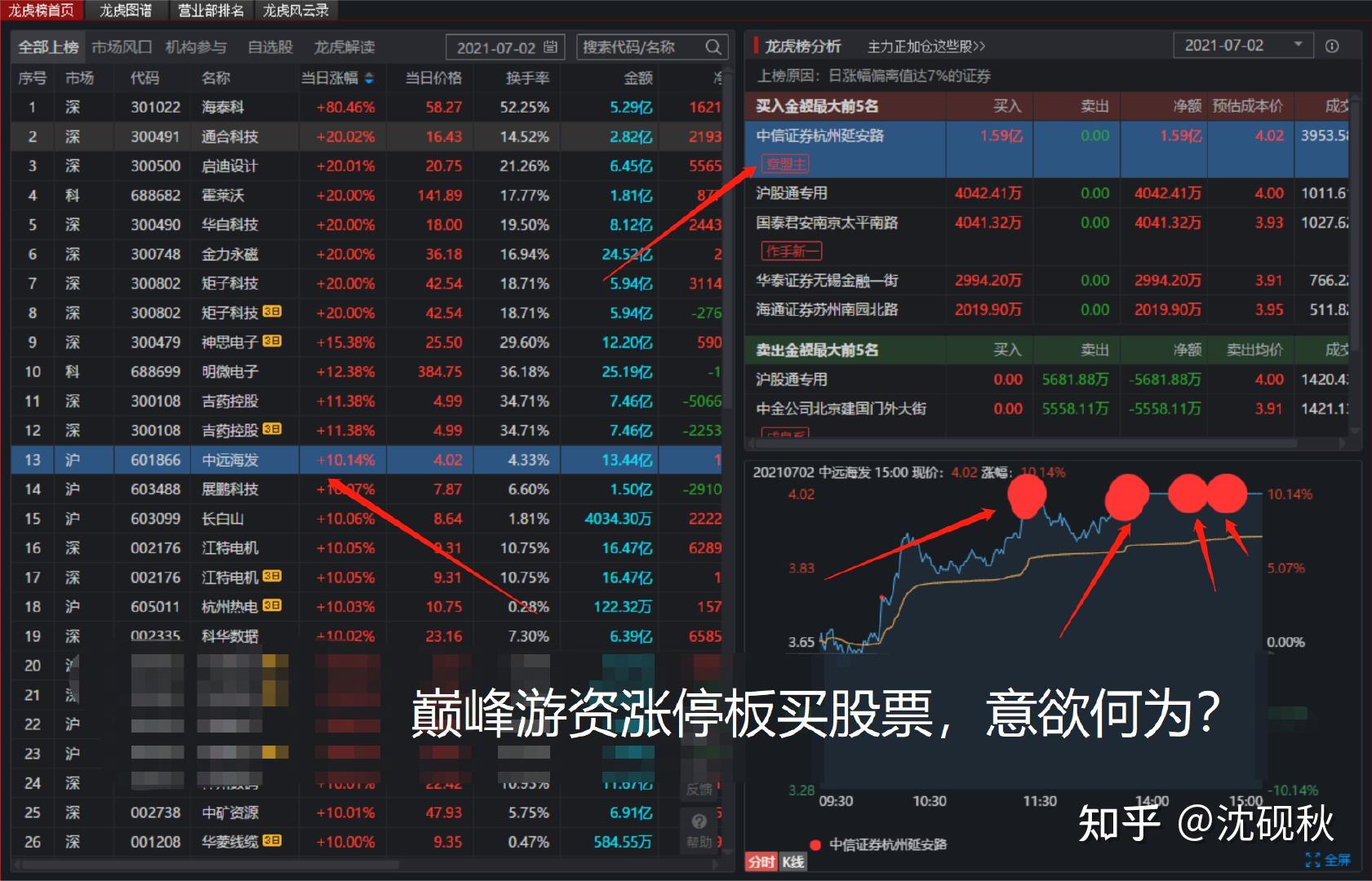Viewport: 1372px width, 881px height.
Task: Click the 买入金额最大前5名 section header
Action: click(x=817, y=106)
